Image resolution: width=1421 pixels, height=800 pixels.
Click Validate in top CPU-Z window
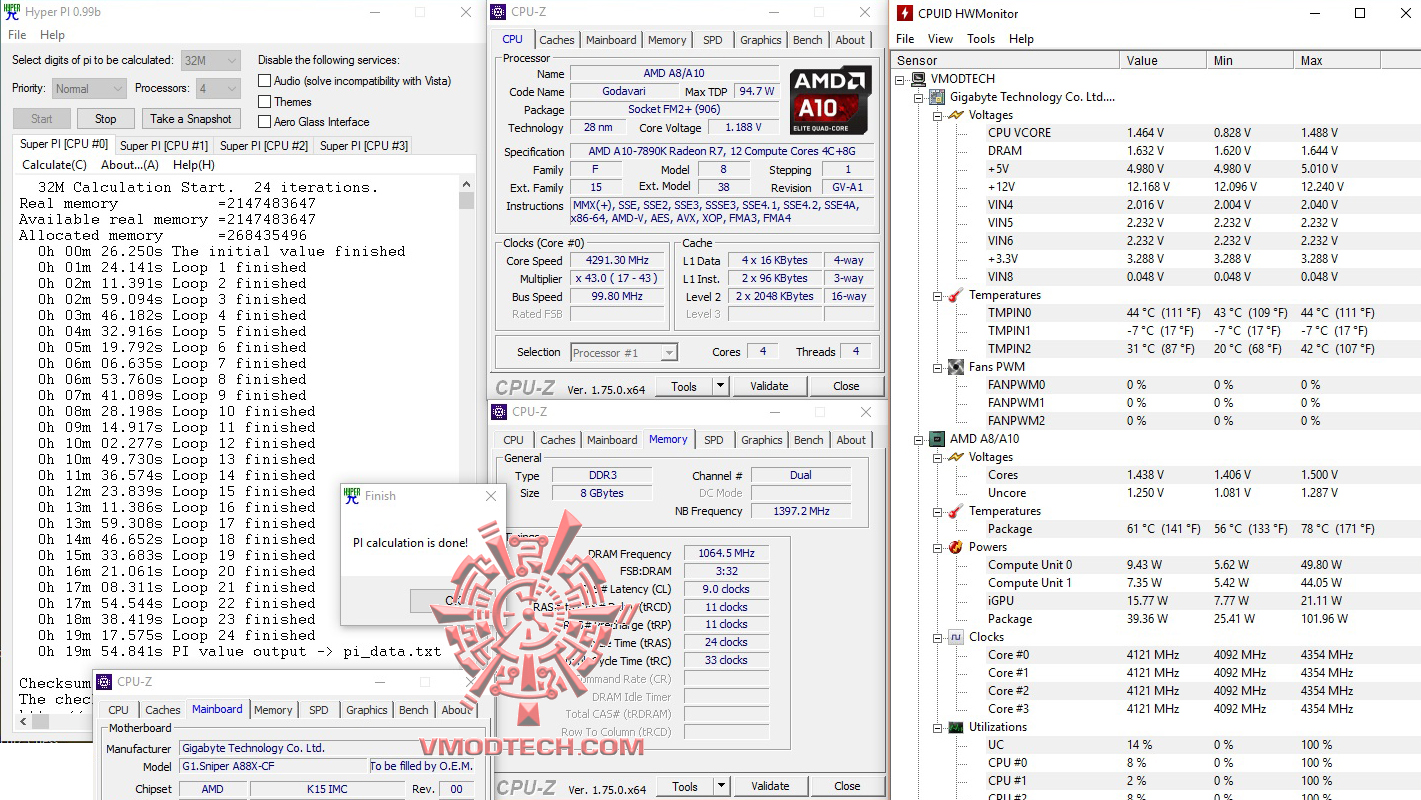pyautogui.click(x=769, y=386)
